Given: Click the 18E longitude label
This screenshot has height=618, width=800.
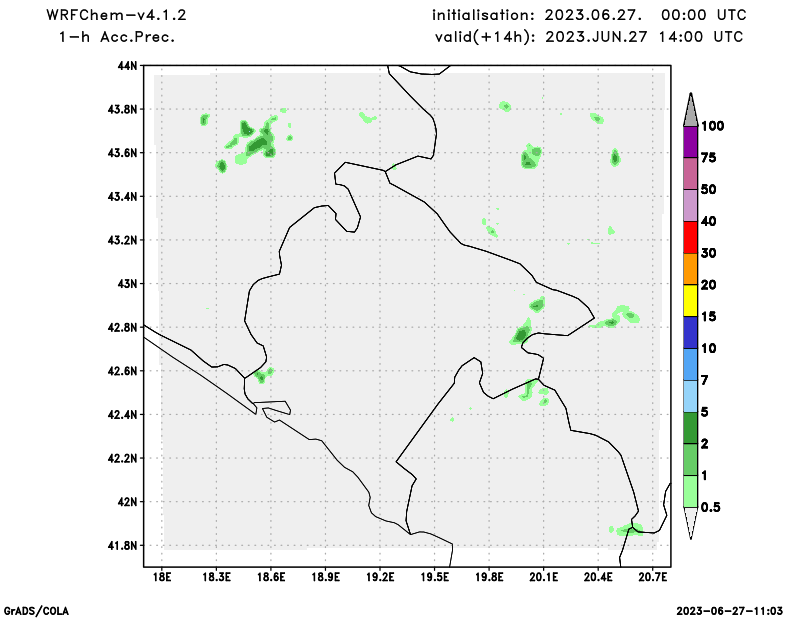Looking at the screenshot, I should 162,577.
